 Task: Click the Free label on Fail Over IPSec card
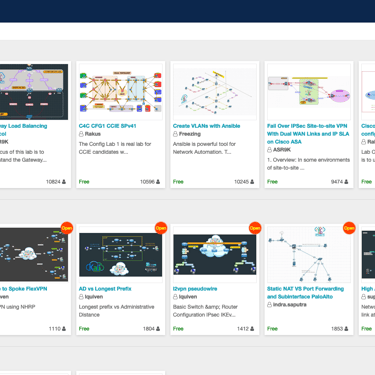point(272,182)
